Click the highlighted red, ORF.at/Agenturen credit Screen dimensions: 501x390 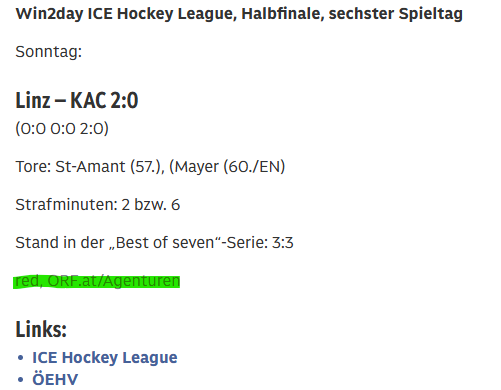tap(97, 281)
